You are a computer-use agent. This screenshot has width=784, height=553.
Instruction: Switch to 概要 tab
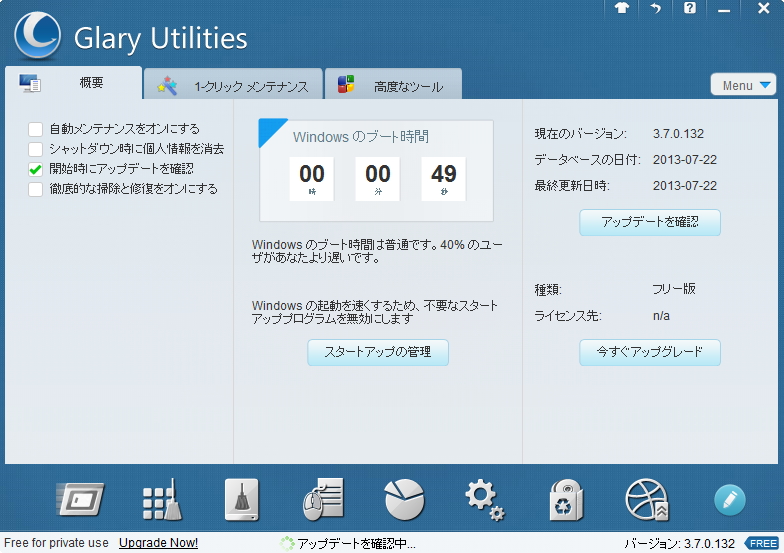pyautogui.click(x=74, y=82)
